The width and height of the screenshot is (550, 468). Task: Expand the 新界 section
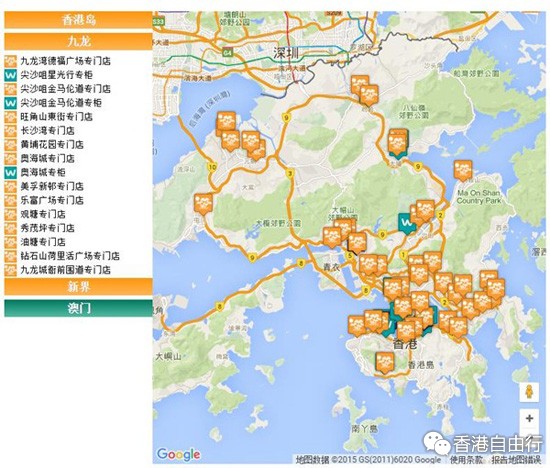tap(79, 287)
